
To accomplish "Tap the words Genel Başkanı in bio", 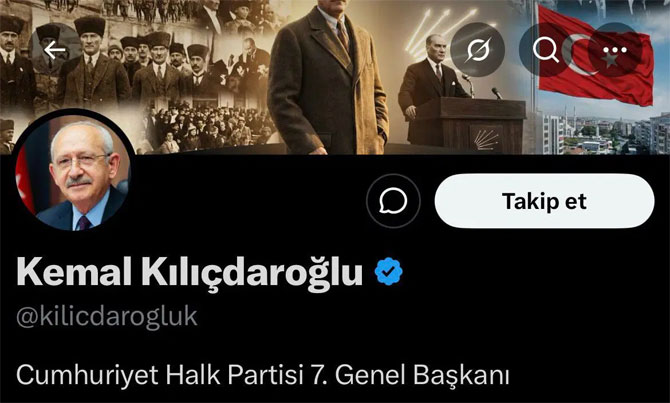I will tap(422, 375).
